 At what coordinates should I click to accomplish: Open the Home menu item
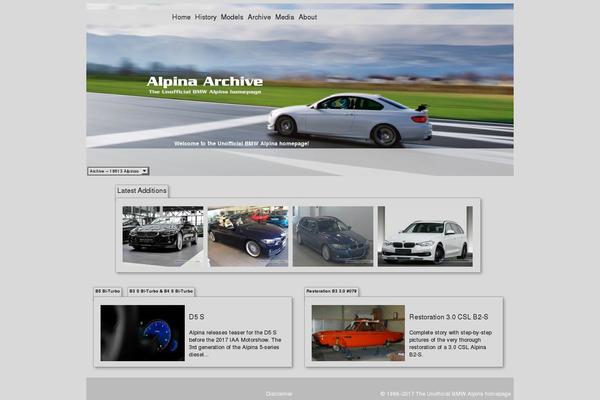181,17
